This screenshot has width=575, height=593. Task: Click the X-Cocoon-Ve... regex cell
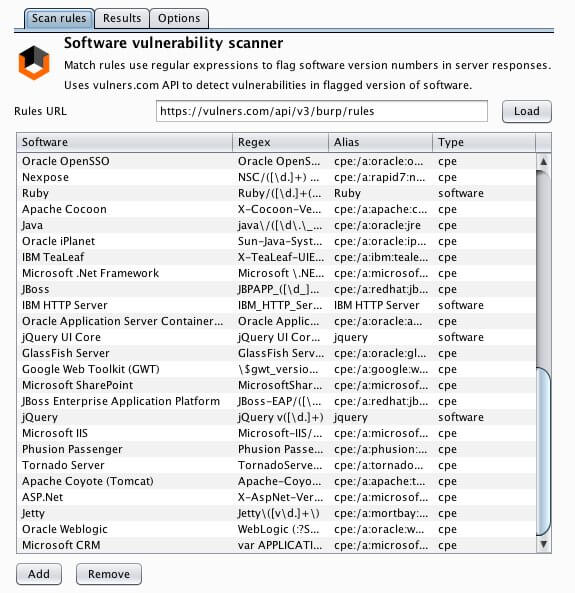(x=280, y=210)
